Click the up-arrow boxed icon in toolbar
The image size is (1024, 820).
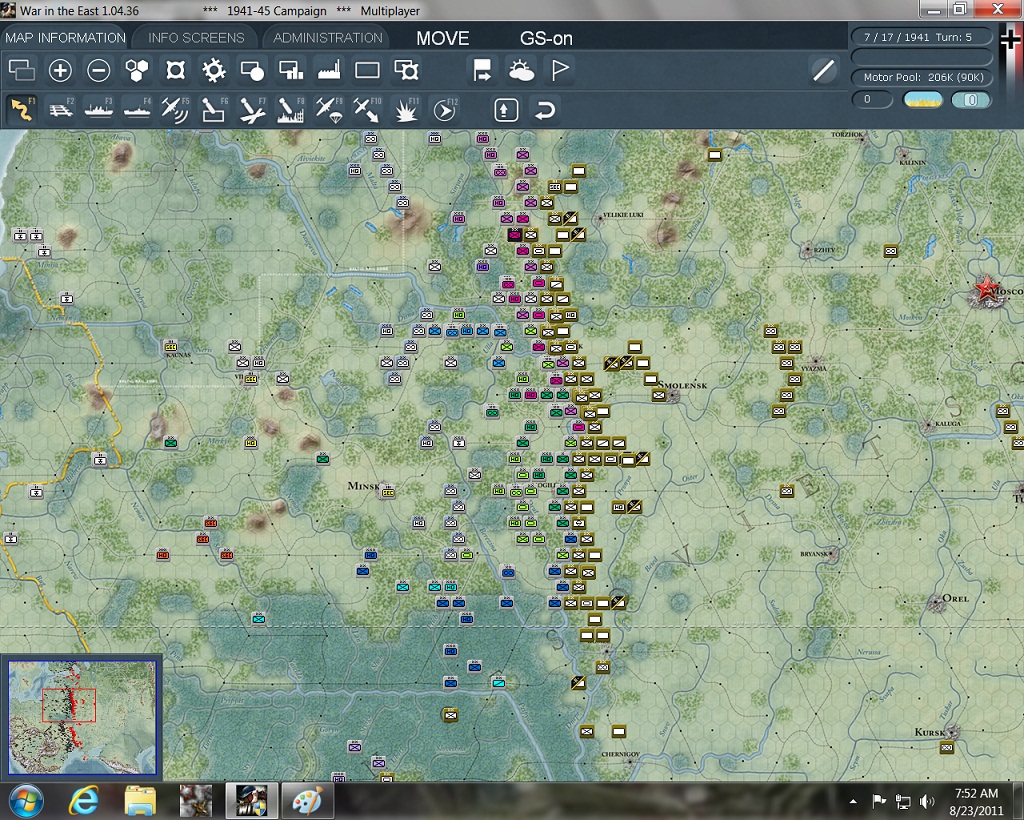point(505,110)
